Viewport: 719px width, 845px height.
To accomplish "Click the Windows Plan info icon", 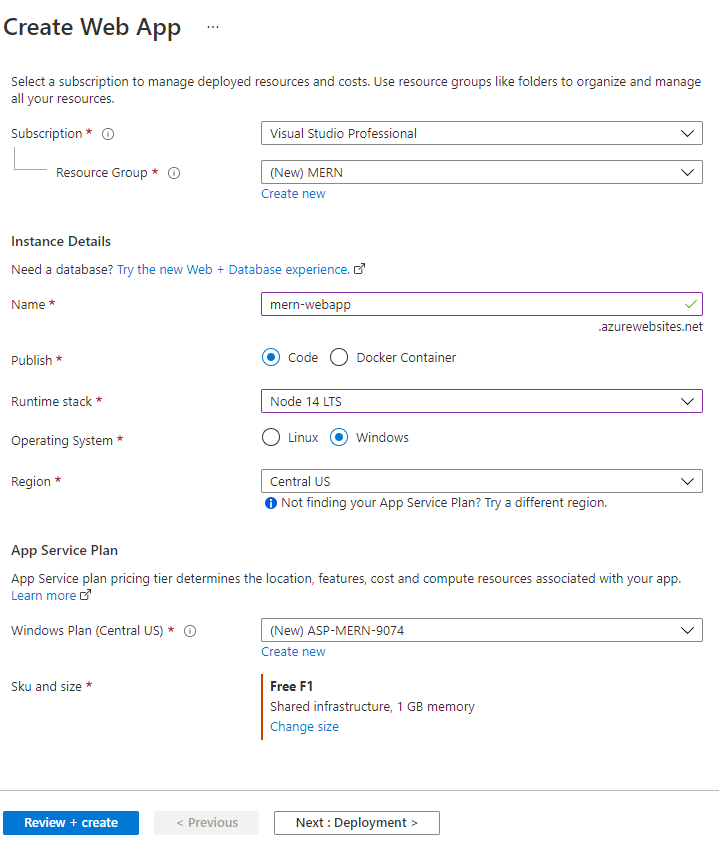I will 189,630.
